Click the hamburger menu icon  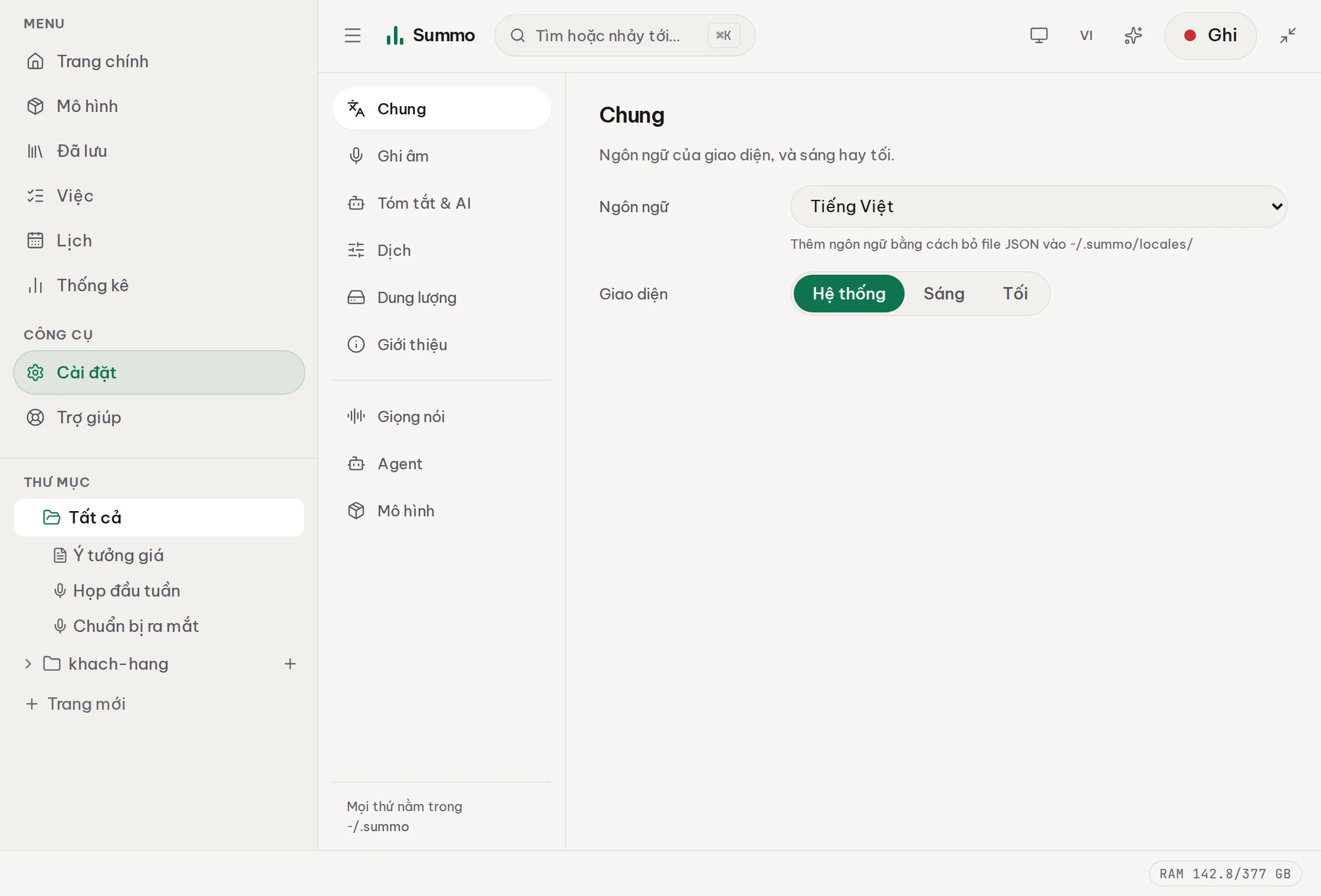click(353, 35)
